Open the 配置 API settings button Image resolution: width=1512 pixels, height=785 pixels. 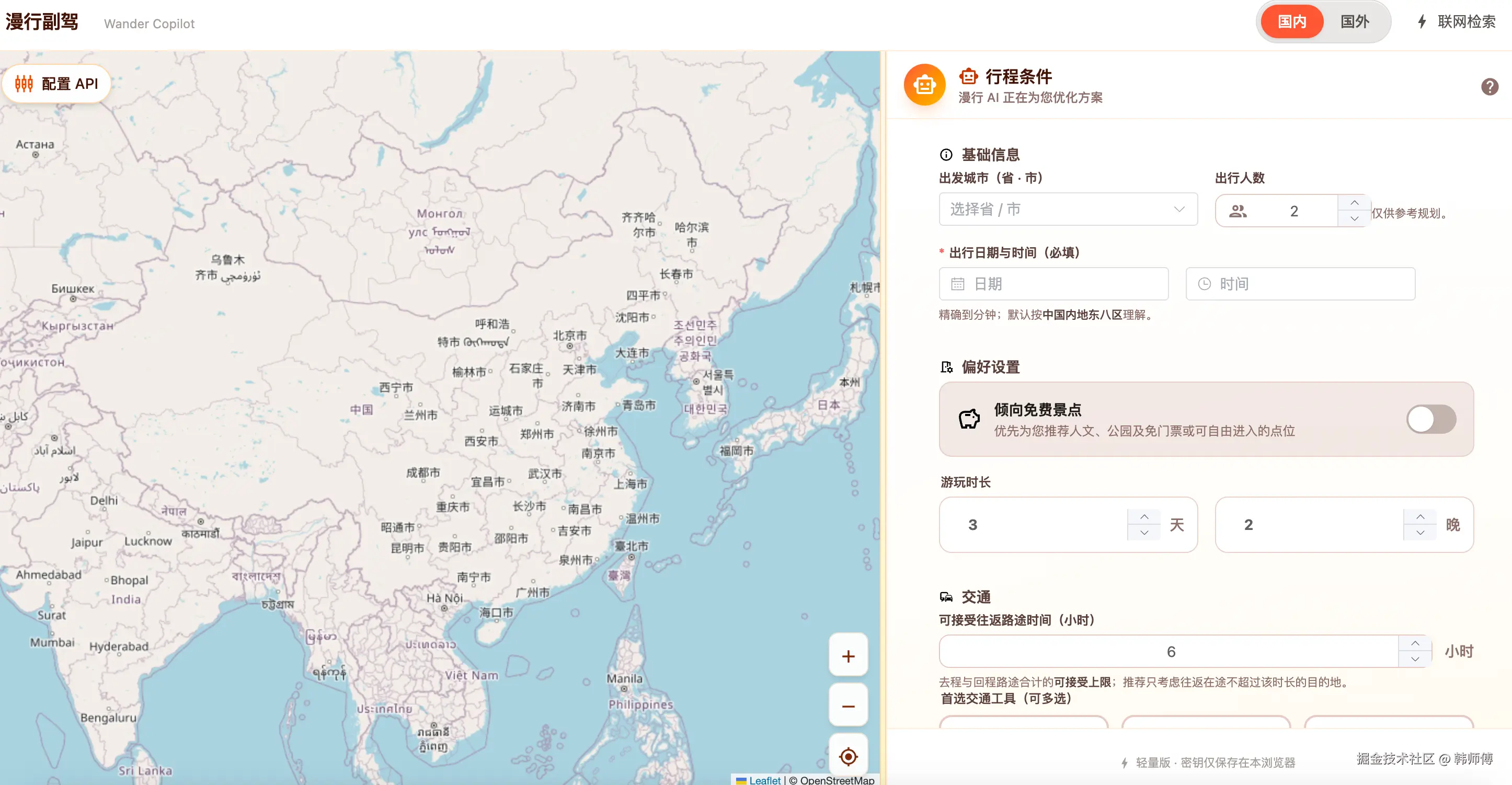click(57, 84)
